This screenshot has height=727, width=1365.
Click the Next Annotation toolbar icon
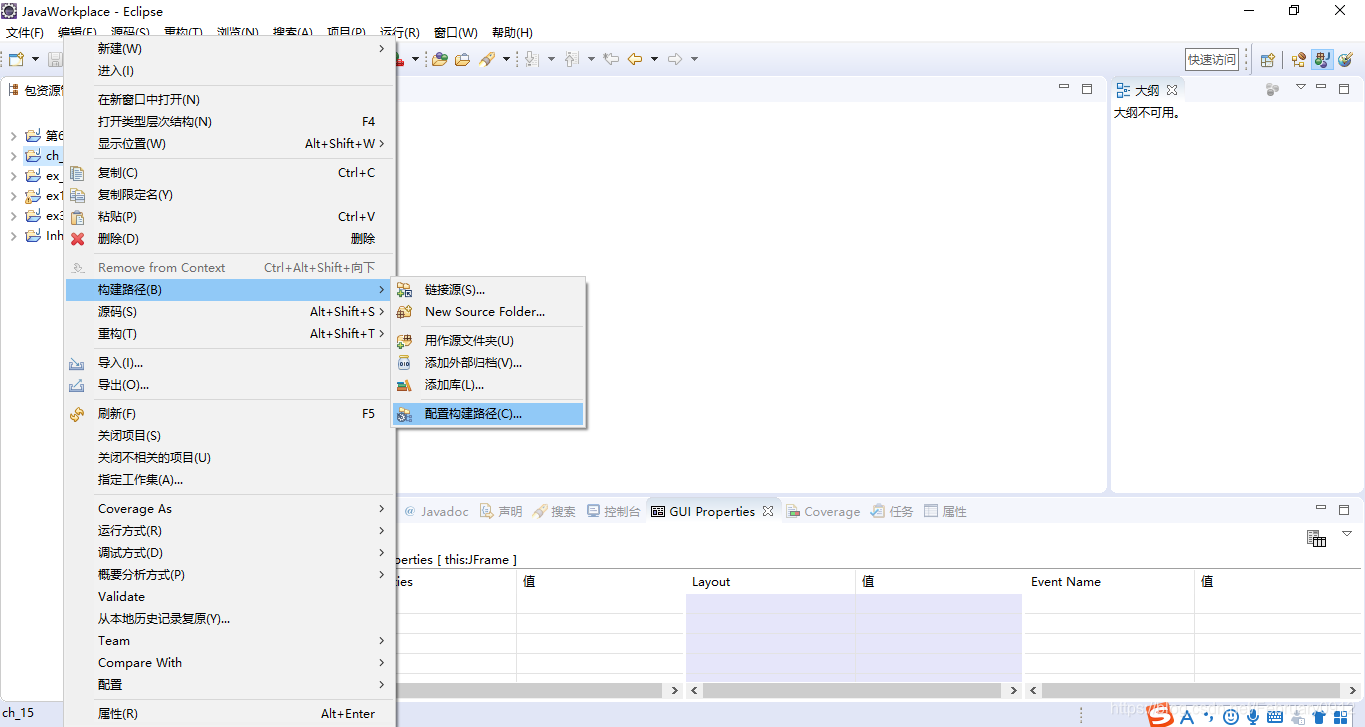[x=532, y=59]
